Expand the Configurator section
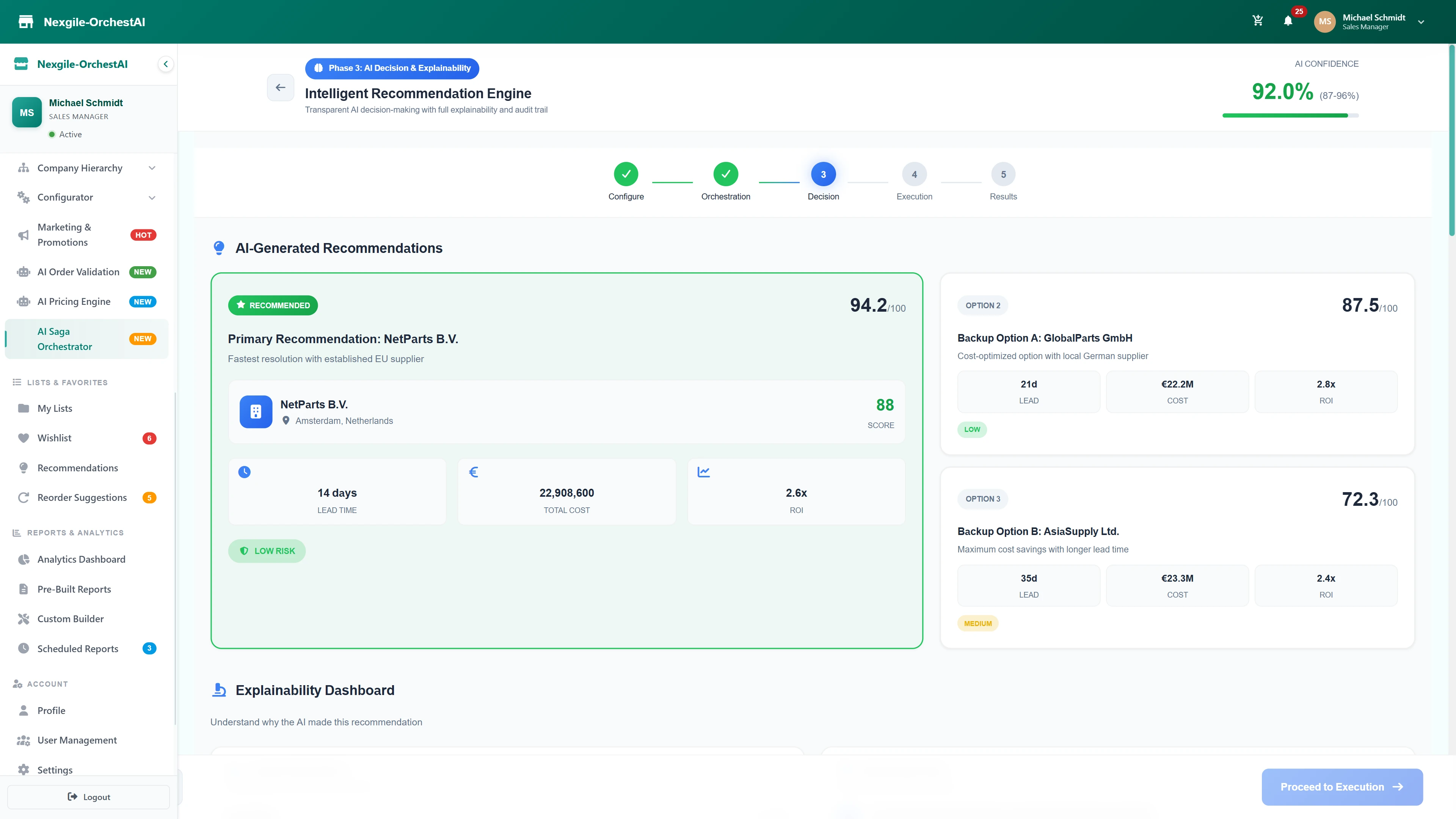The width and height of the screenshot is (1456, 819). coord(152,197)
